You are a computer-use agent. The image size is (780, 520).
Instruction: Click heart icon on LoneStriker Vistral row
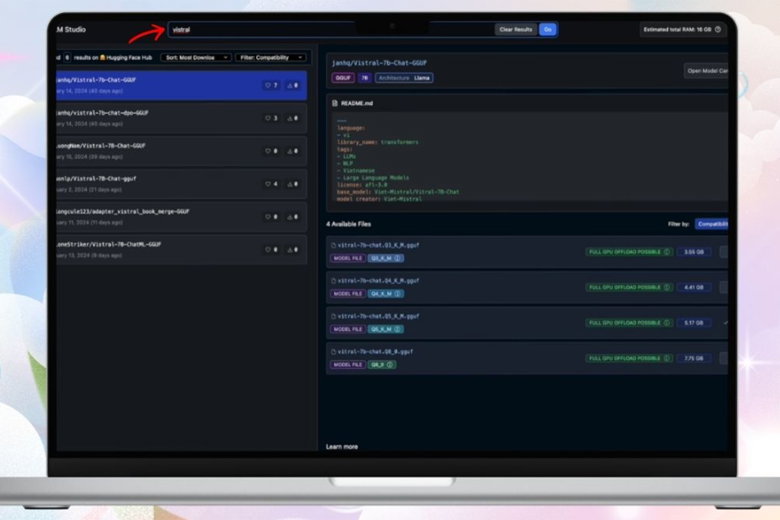pyautogui.click(x=268, y=250)
